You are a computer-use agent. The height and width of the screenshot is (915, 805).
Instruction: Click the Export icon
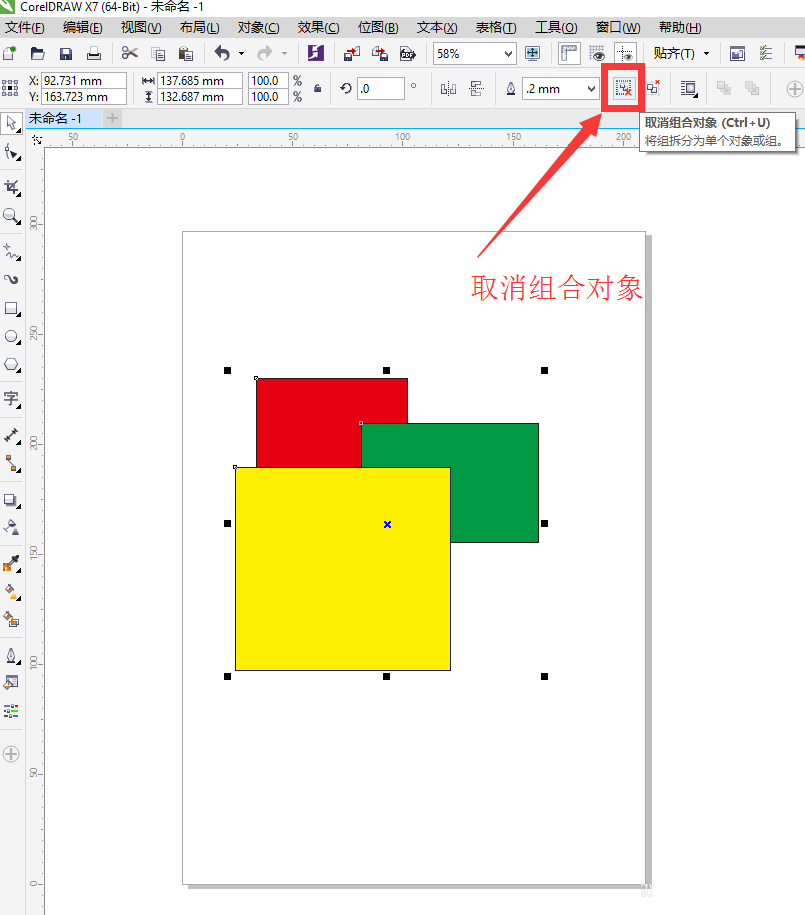click(x=380, y=54)
